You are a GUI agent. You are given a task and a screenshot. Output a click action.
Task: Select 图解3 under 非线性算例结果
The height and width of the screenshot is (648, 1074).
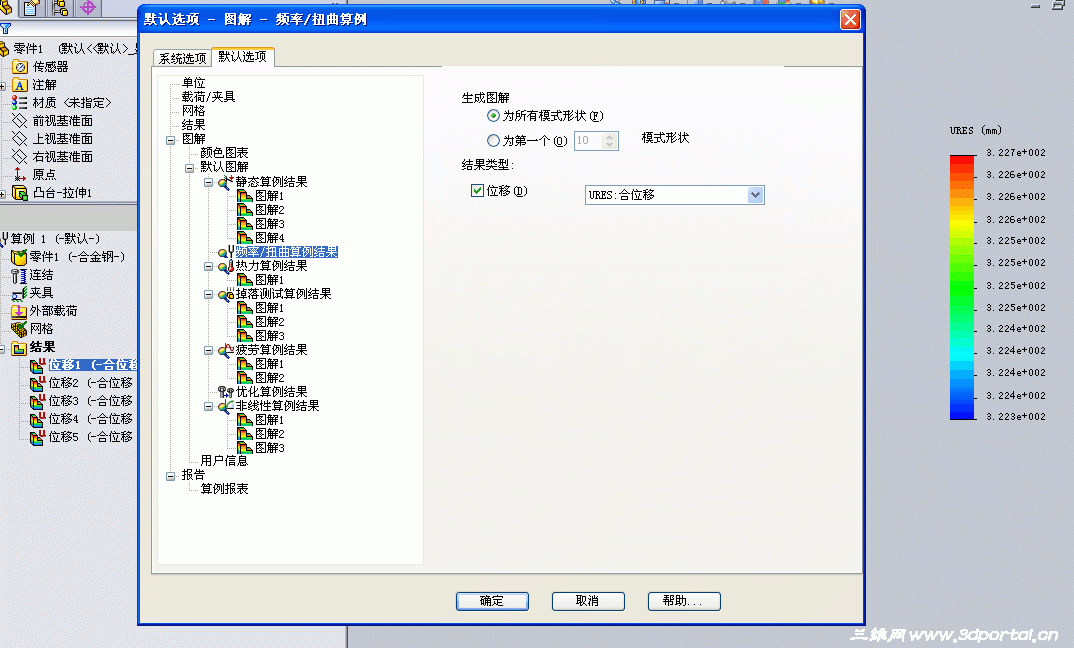[270, 448]
